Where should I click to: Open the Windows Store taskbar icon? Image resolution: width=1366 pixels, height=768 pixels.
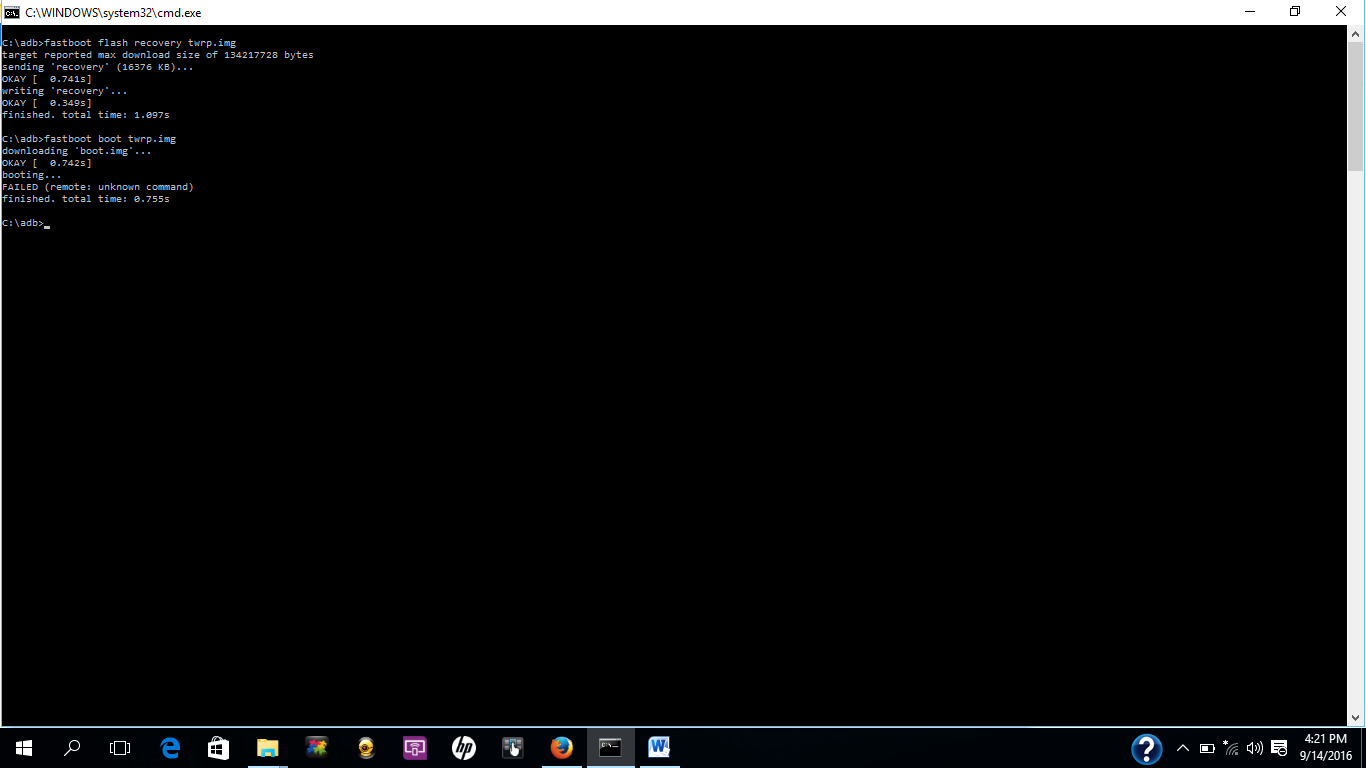[x=218, y=747]
